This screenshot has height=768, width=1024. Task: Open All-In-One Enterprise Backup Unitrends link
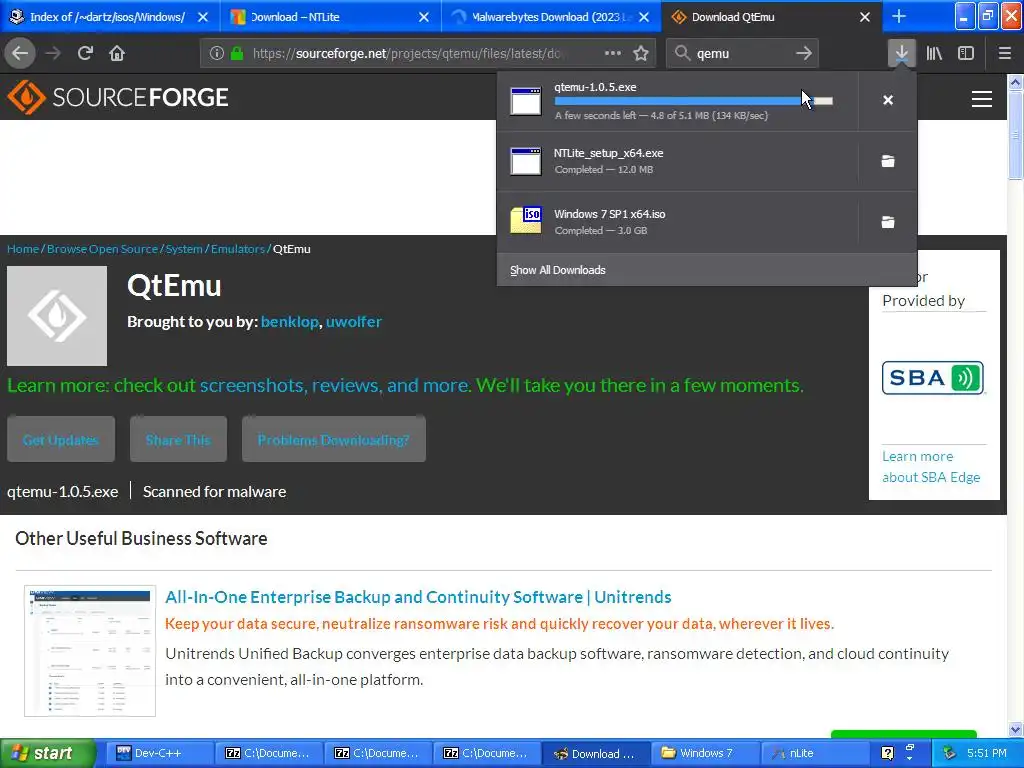(x=418, y=597)
